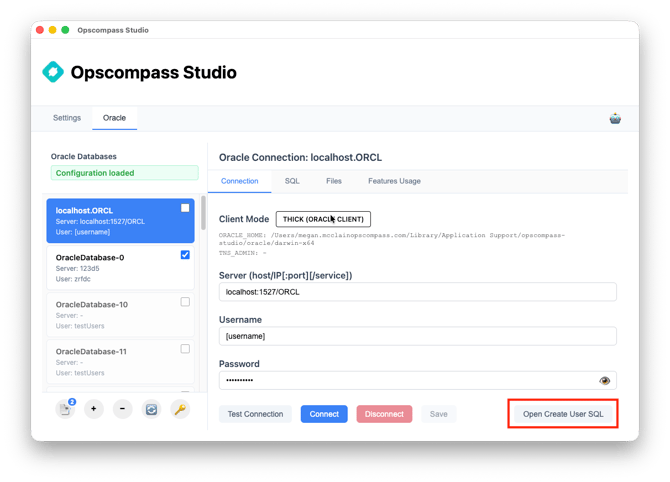Check the OracleDatabase-11 checkbox

(185, 349)
